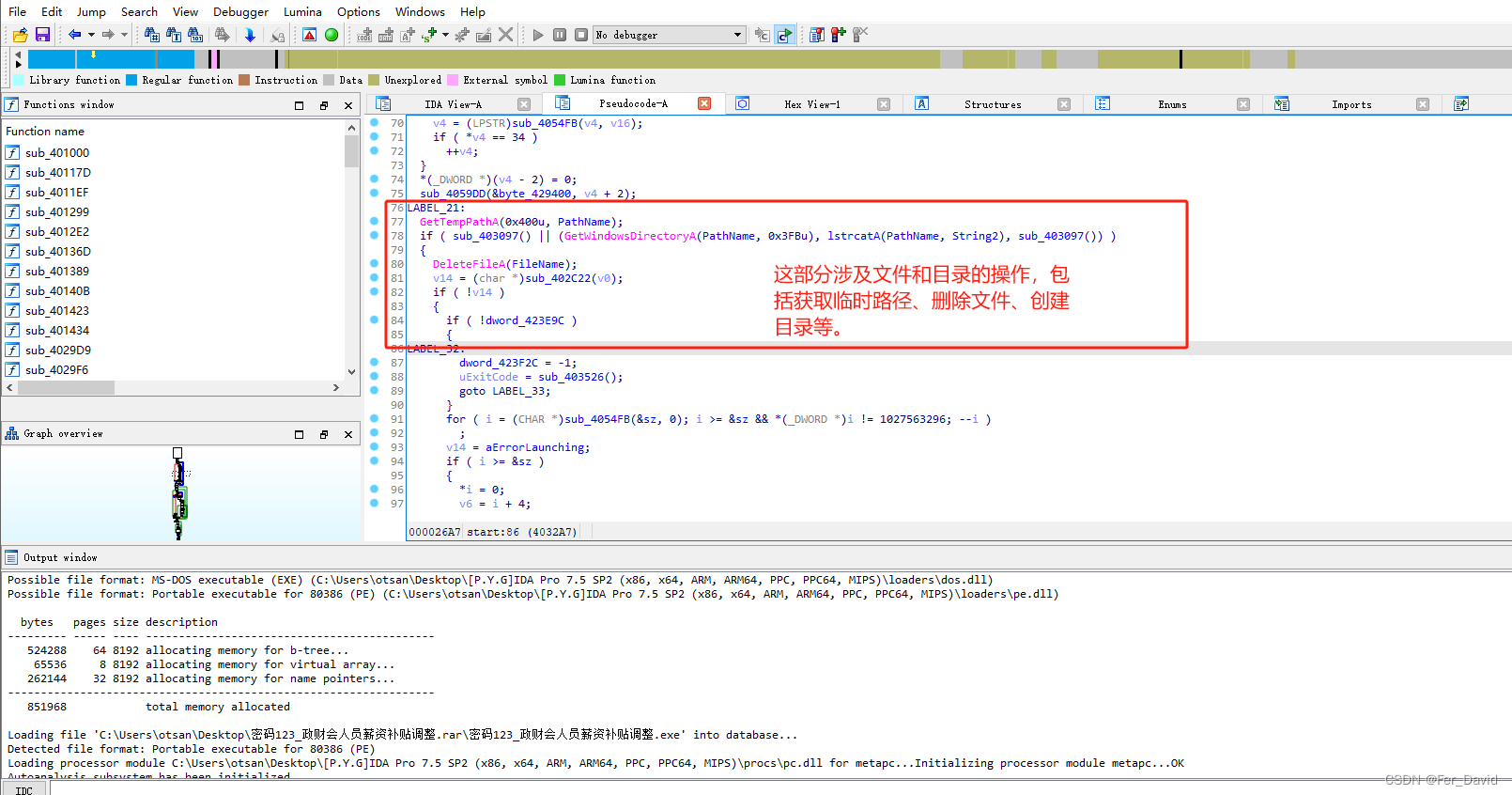This screenshot has width=1512, height=795.
Task: Open the Jump menu
Action: [91, 11]
